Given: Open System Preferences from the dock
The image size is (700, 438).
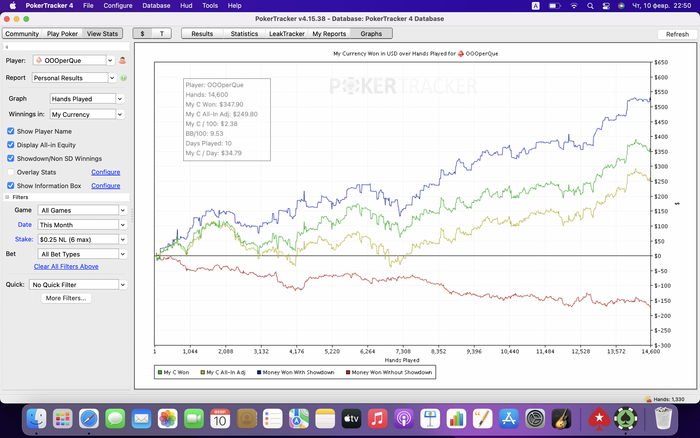Looking at the screenshot, I should click(x=535, y=419).
